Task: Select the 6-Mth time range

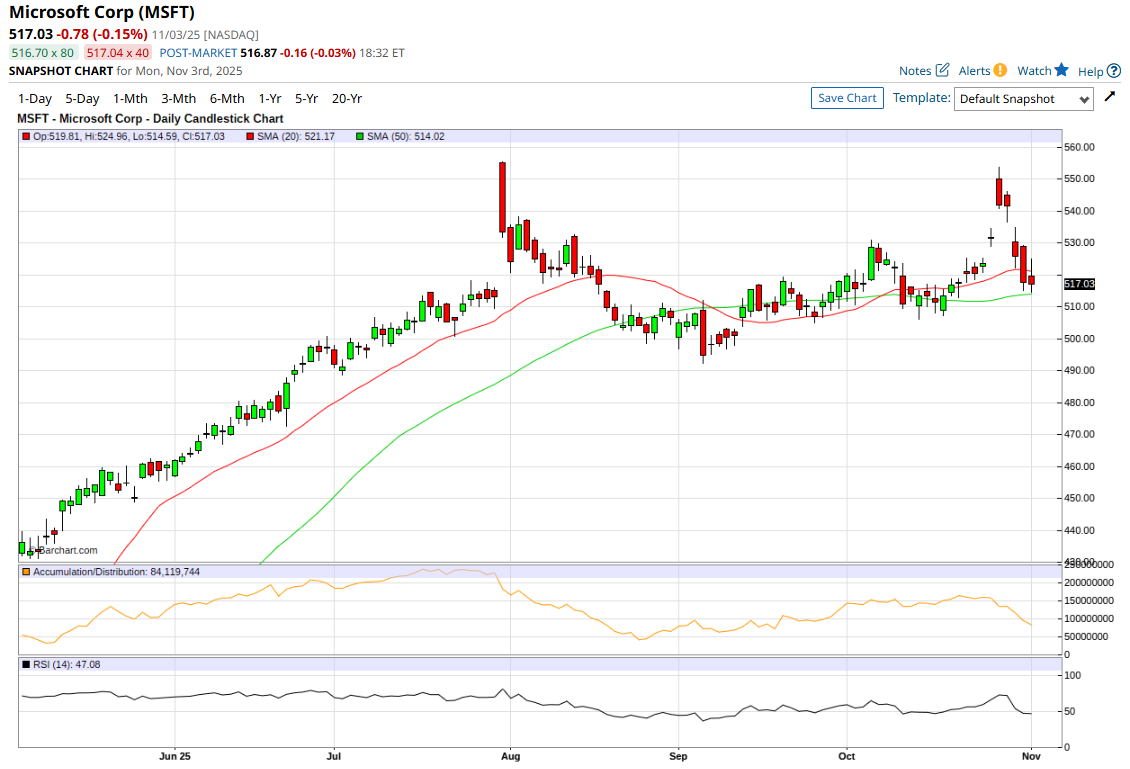Action: click(x=227, y=99)
